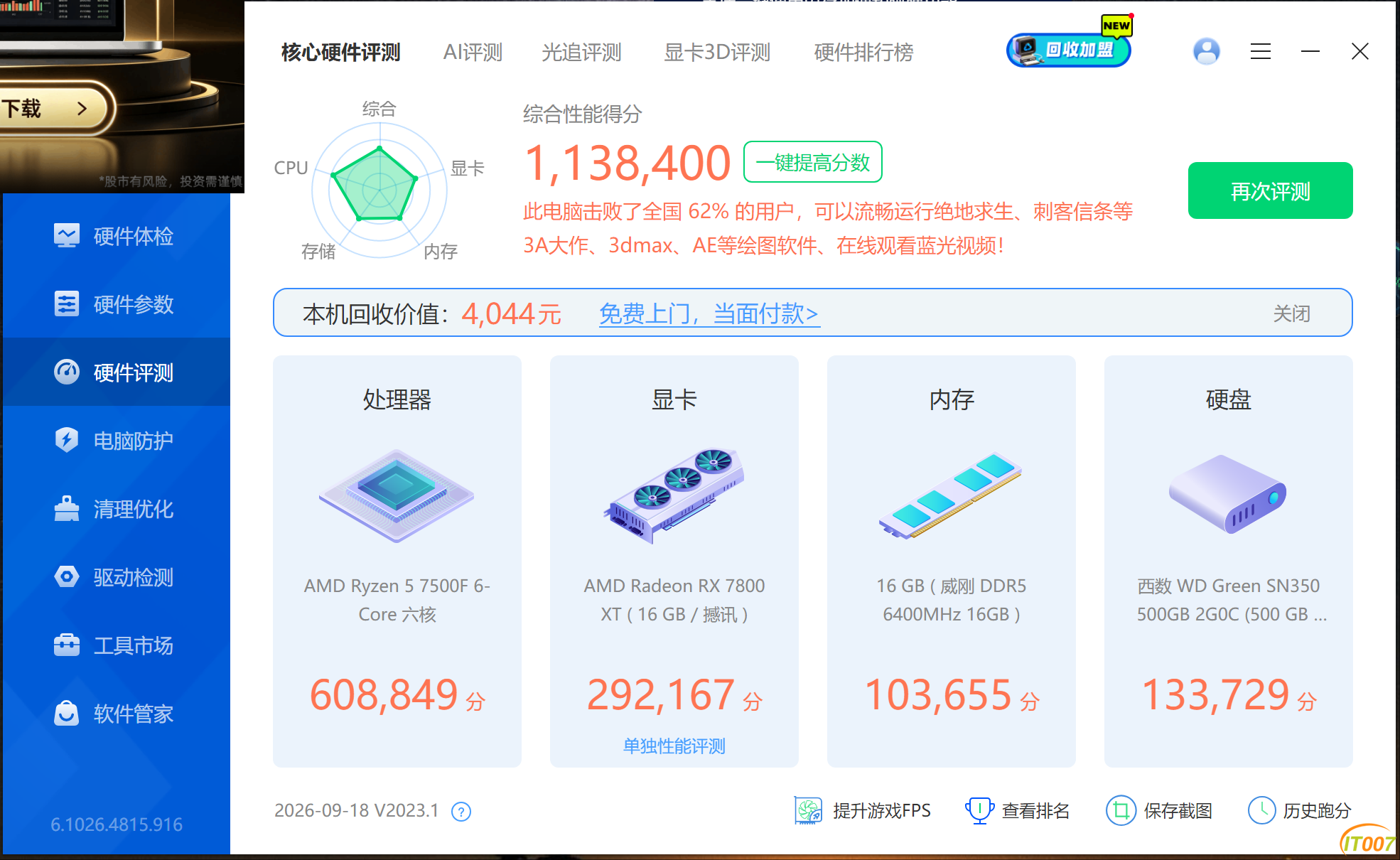The width and height of the screenshot is (1400, 860).
Task: Click the user account avatar icon
Action: [1207, 51]
